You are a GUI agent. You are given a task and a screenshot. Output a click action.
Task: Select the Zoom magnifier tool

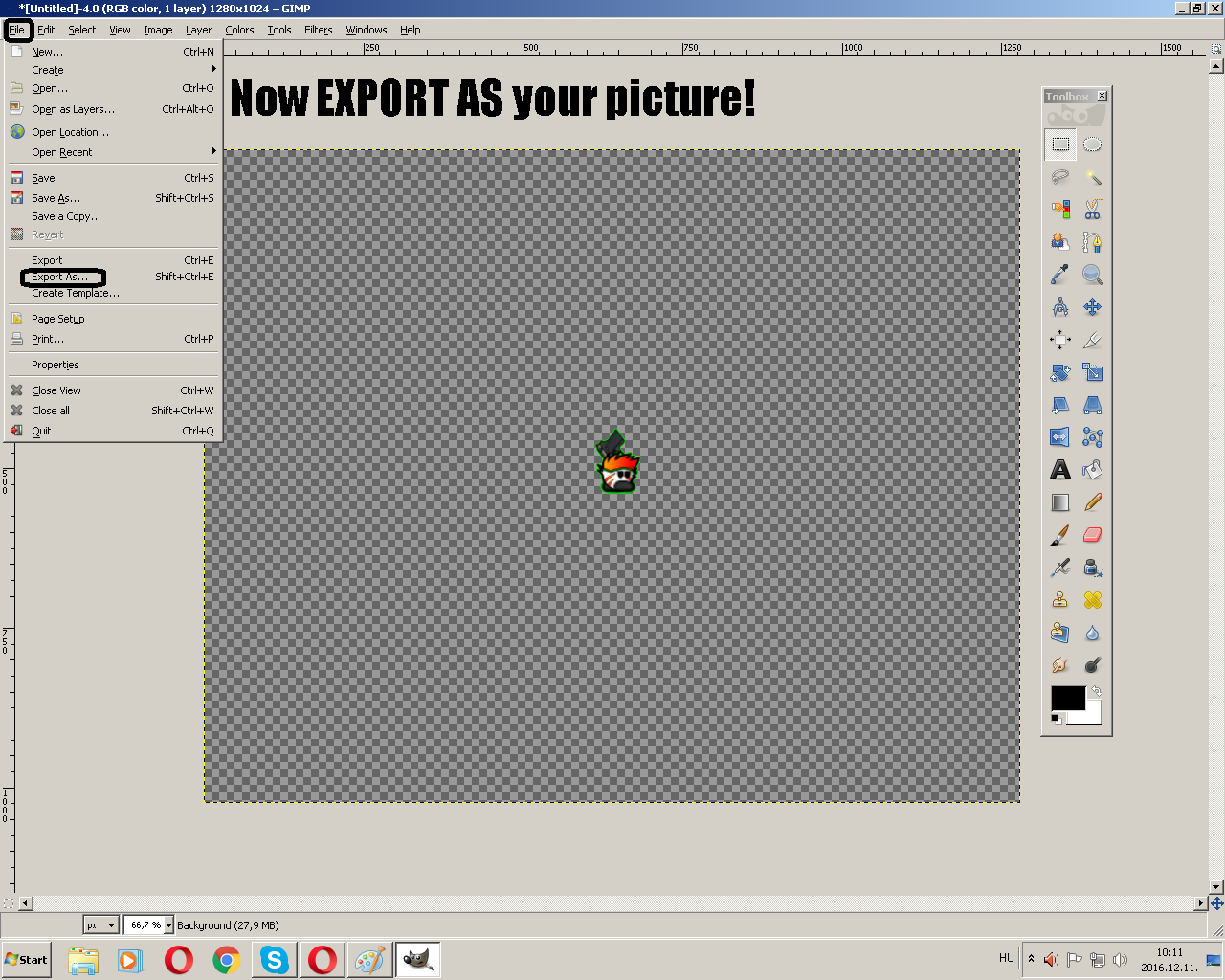click(x=1092, y=275)
